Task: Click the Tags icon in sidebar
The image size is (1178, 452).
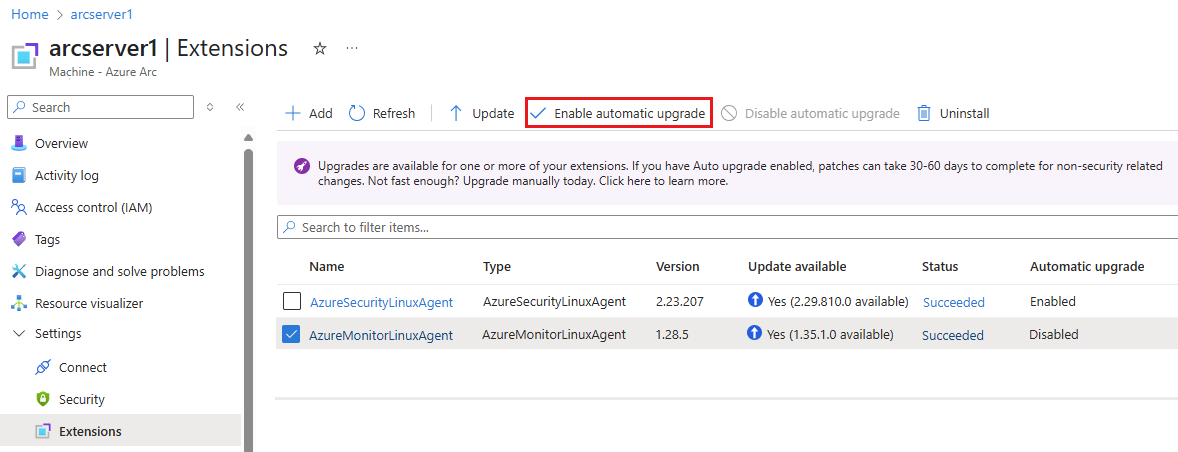Action: coord(18,239)
